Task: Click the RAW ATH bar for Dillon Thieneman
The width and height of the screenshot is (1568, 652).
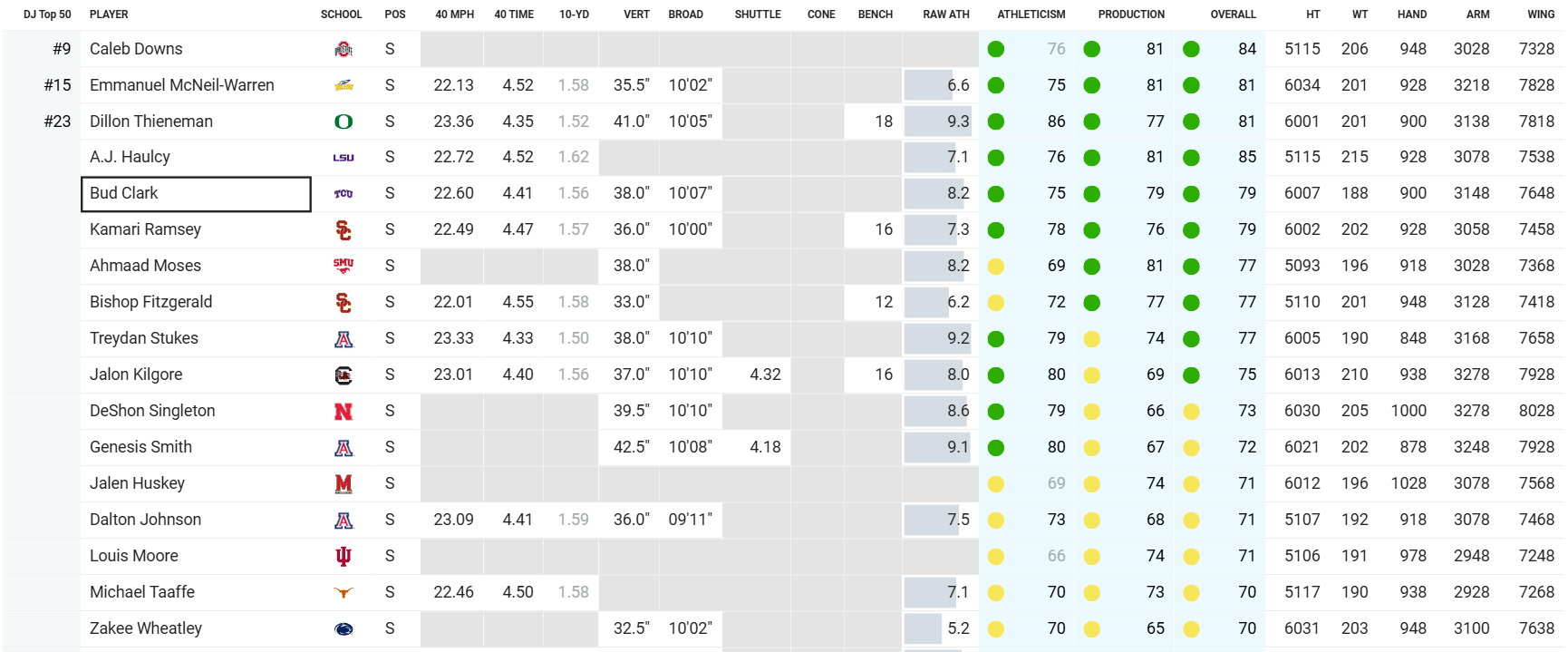Action: pyautogui.click(x=938, y=122)
